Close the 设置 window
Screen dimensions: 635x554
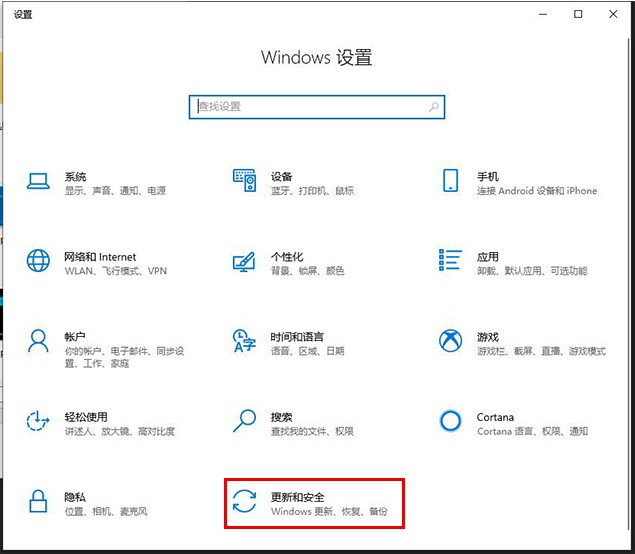coord(613,14)
